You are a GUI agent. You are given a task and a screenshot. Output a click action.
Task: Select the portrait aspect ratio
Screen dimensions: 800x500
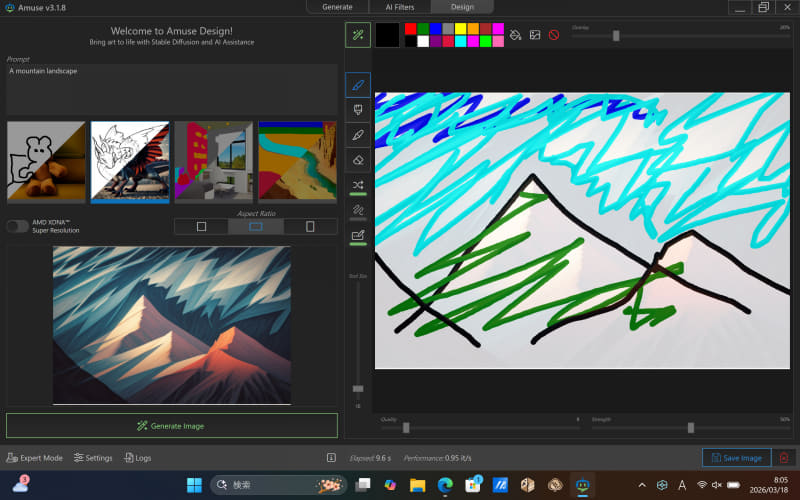tap(310, 226)
